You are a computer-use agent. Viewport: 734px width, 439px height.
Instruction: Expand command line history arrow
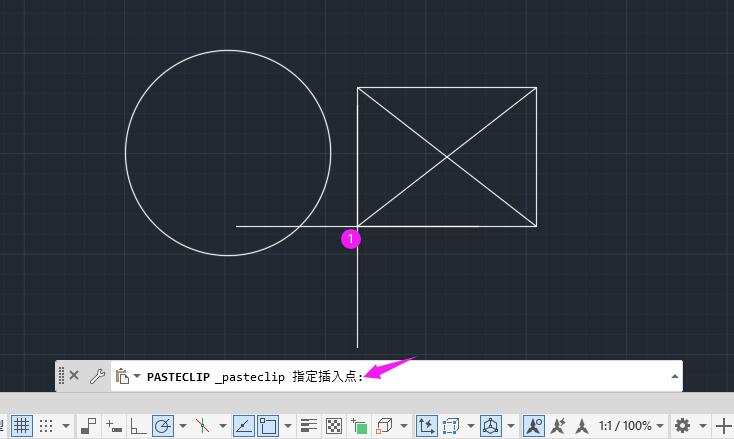coord(675,376)
